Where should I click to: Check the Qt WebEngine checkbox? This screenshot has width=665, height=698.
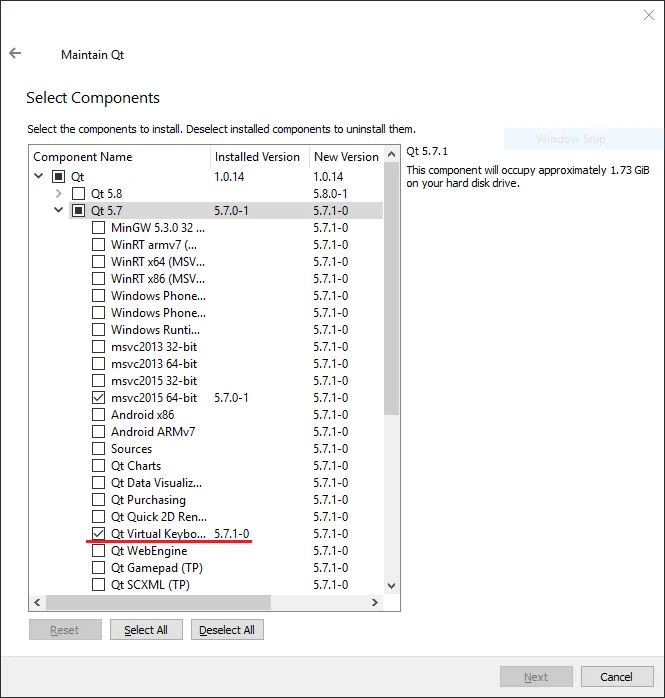tap(98, 551)
